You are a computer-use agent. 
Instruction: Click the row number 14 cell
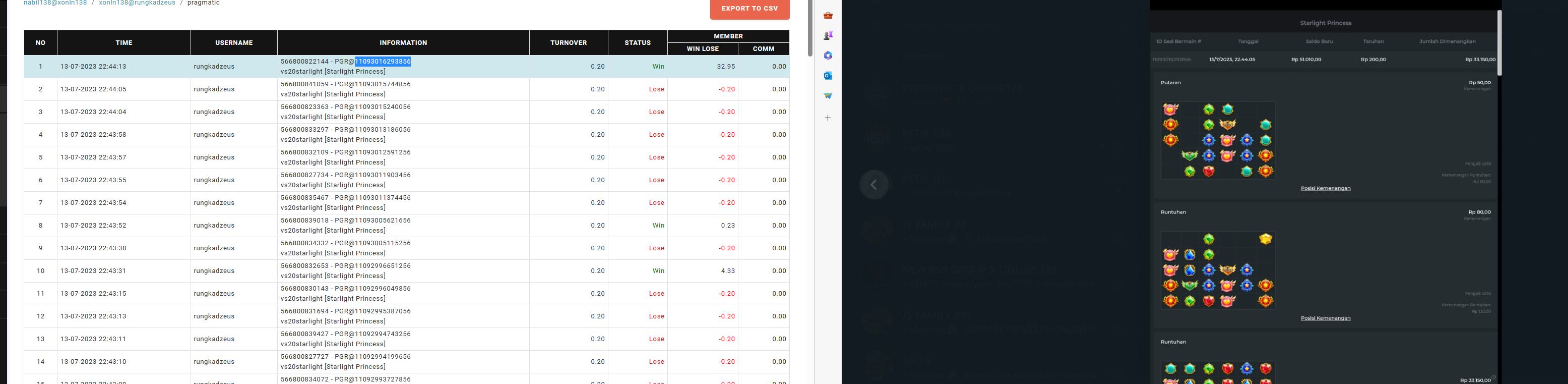[41, 361]
